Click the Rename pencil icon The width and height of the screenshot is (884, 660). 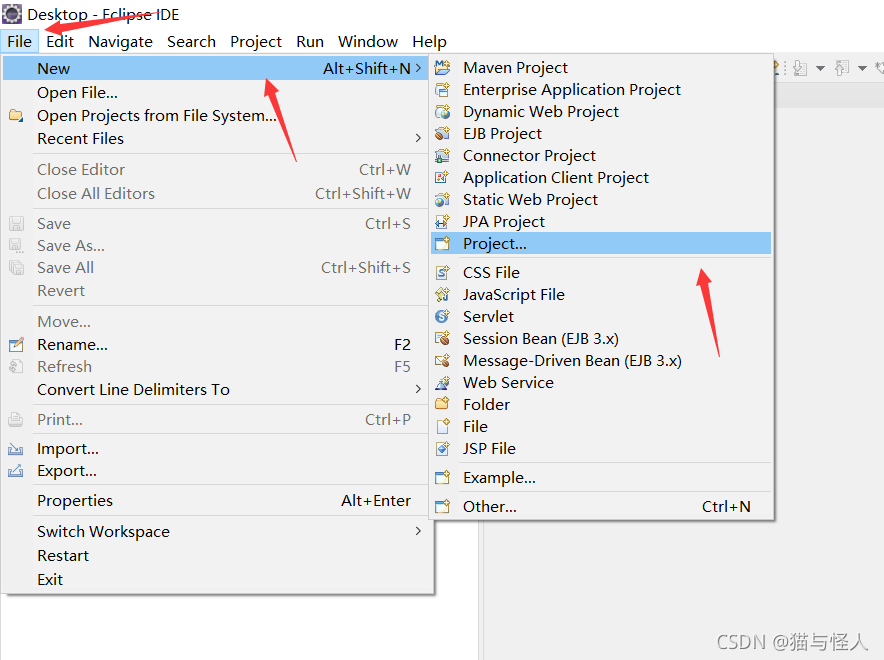coord(16,344)
